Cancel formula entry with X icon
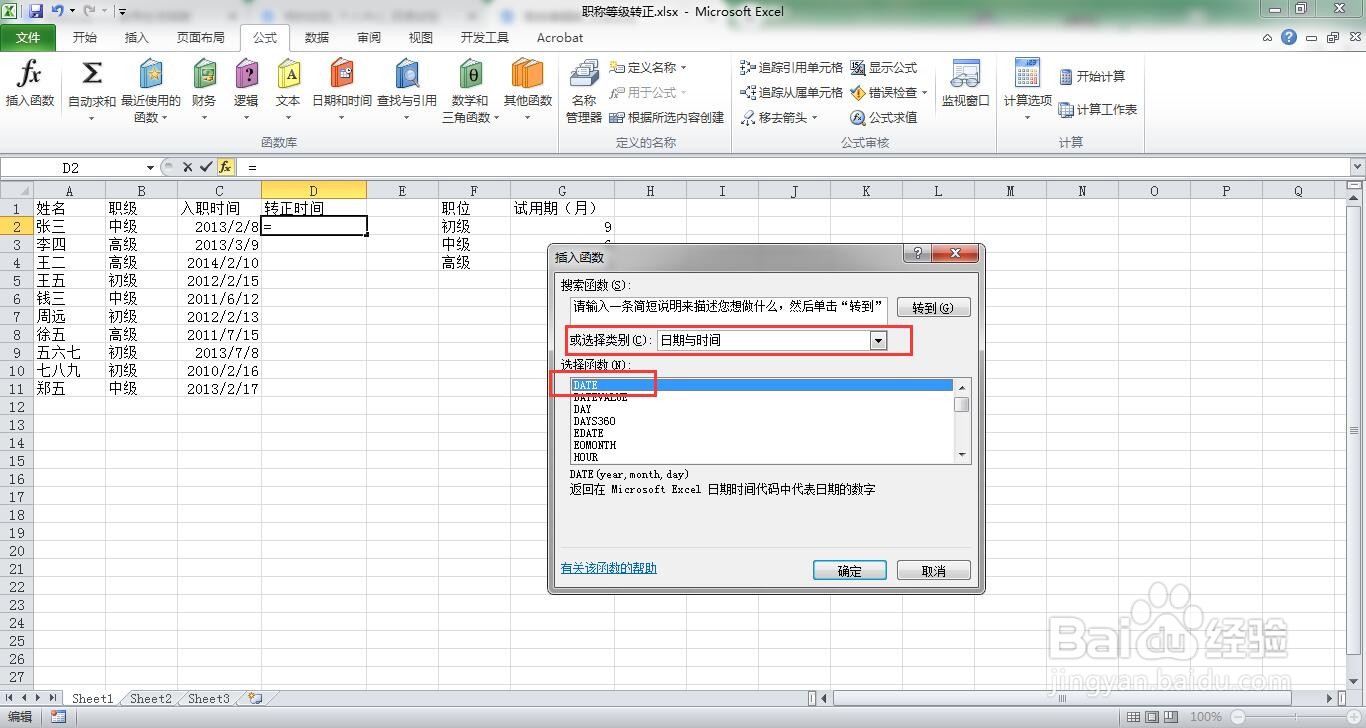1366x728 pixels. 187,167
